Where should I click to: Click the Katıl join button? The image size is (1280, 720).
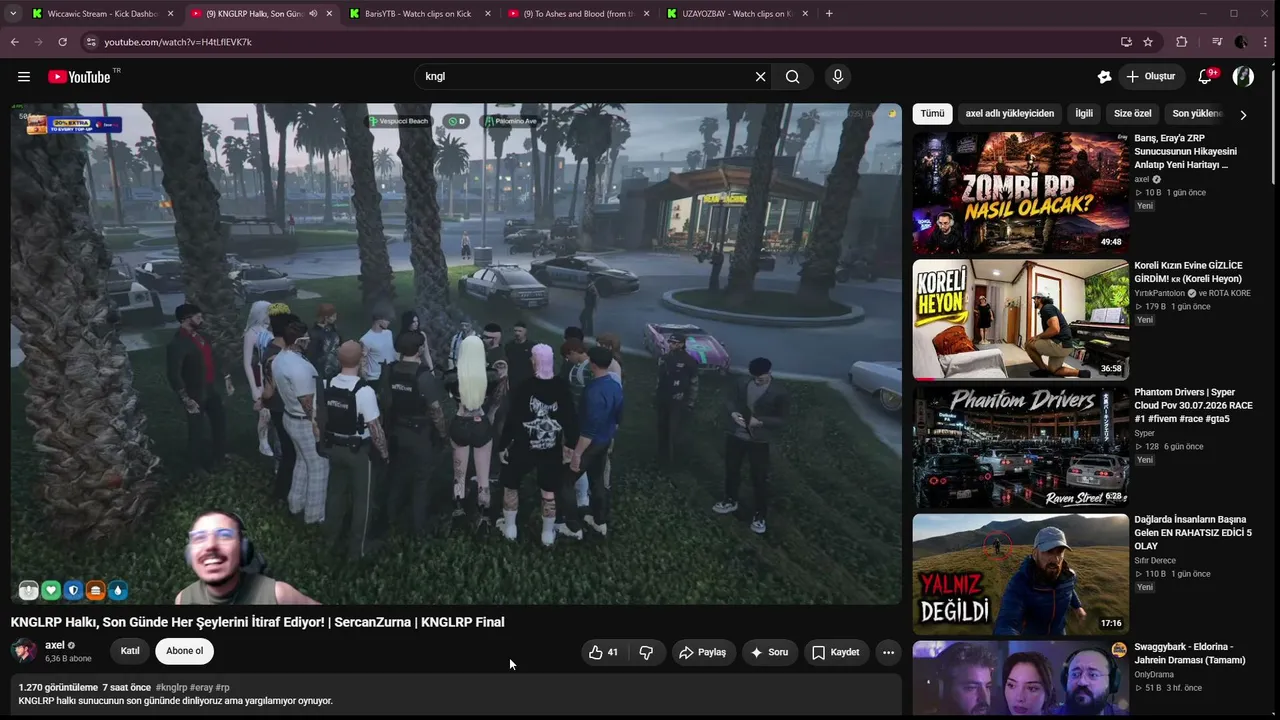[130, 651]
